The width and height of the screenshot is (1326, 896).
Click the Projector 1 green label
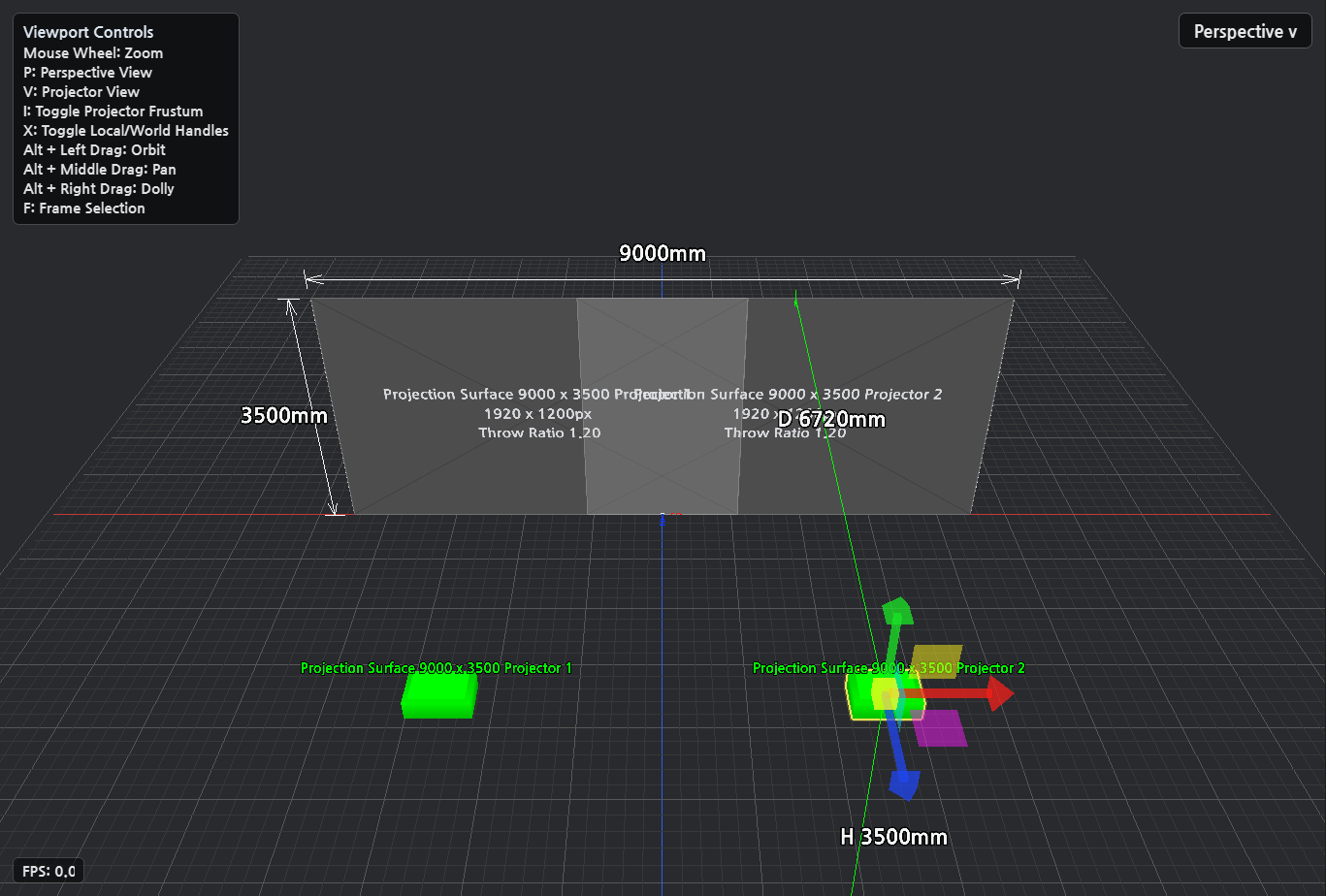tap(437, 668)
